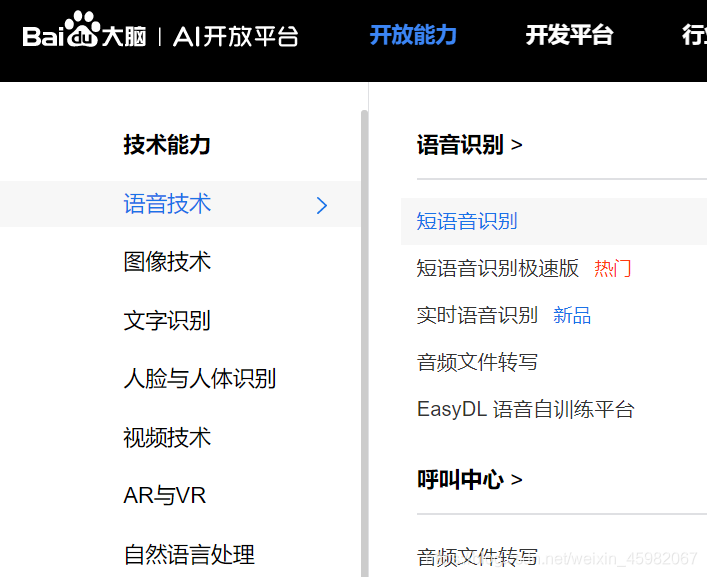
Task: Open 短语音识别 link
Action: [x=467, y=221]
